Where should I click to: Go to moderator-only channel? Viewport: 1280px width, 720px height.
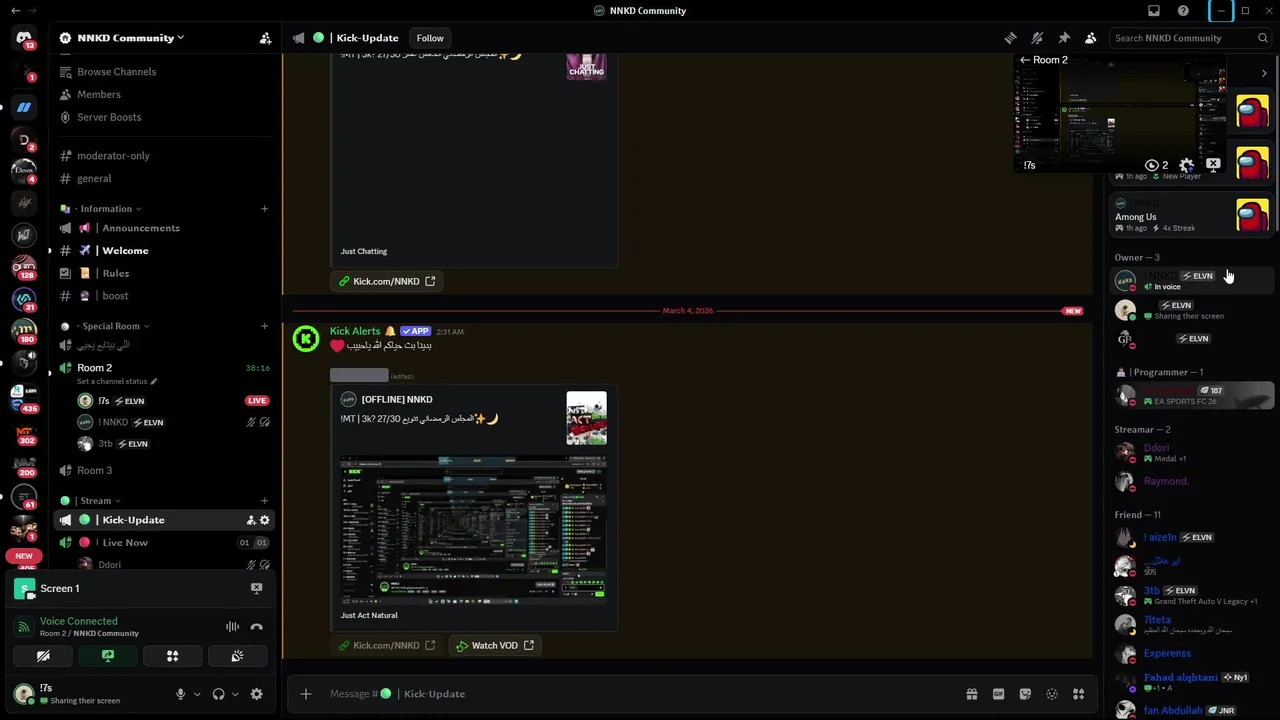(x=164, y=156)
